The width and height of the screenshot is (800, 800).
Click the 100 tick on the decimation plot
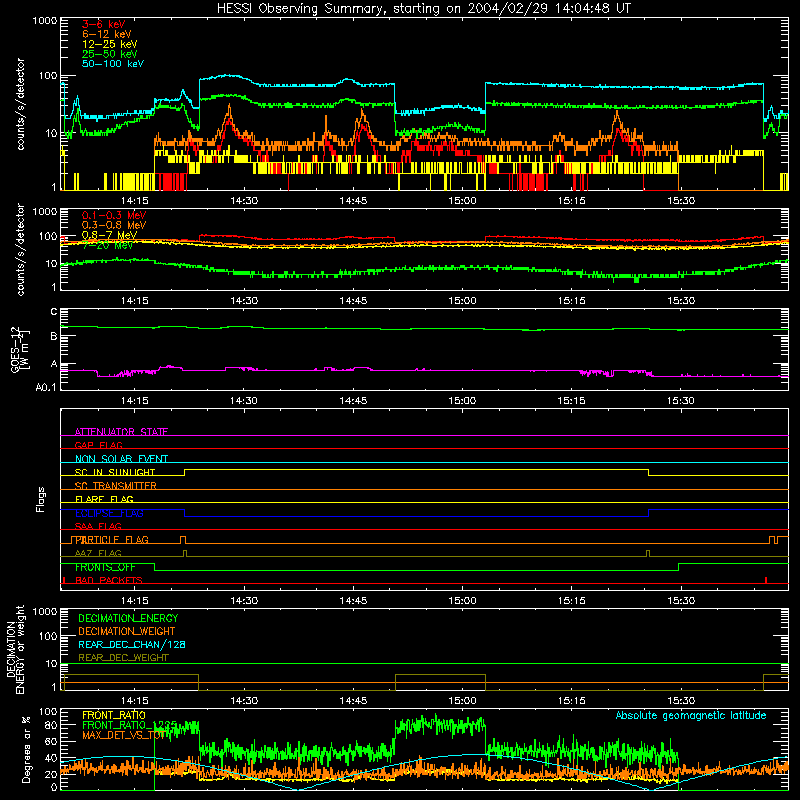tap(49, 636)
